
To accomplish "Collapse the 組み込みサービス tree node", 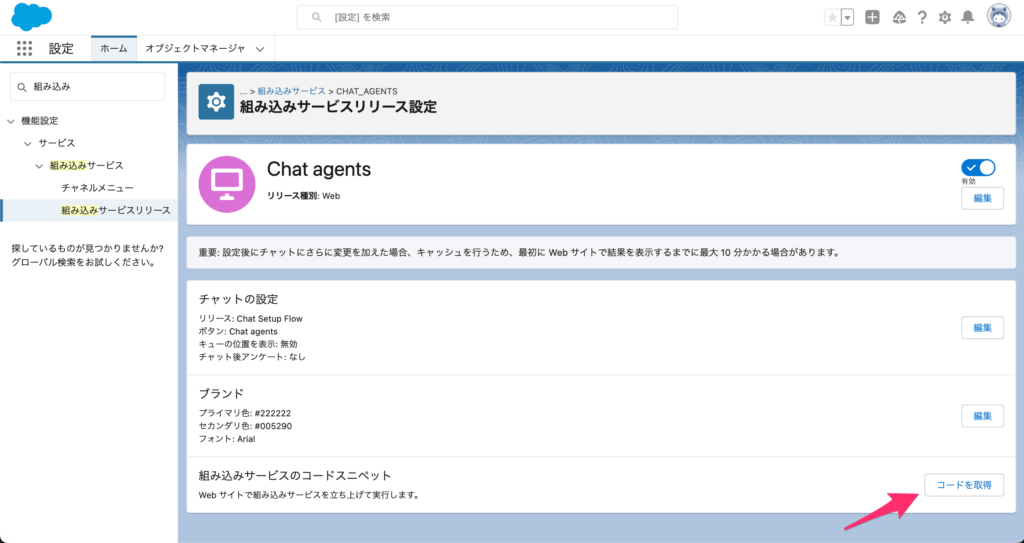I will (40, 165).
